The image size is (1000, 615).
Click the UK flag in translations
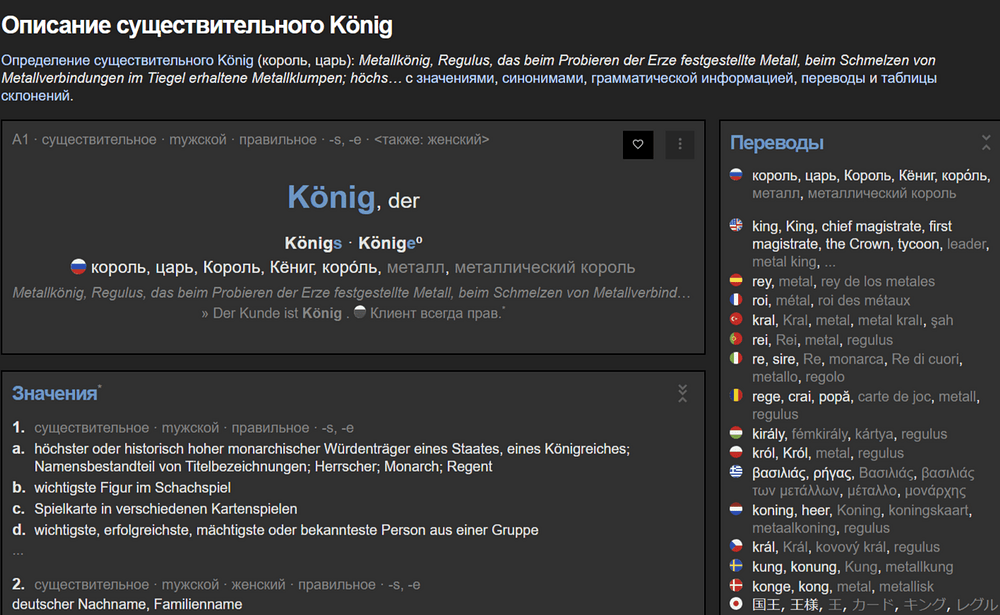737,226
